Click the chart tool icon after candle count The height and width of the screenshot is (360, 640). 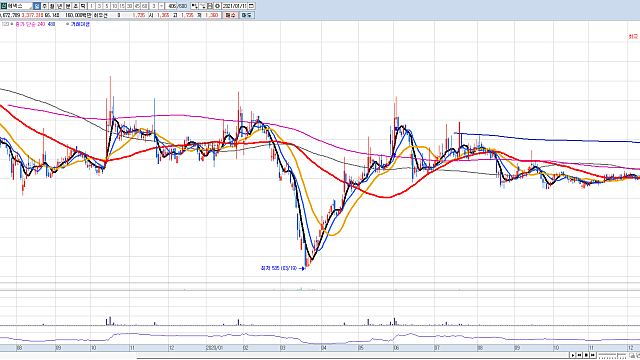[x=195, y=6]
